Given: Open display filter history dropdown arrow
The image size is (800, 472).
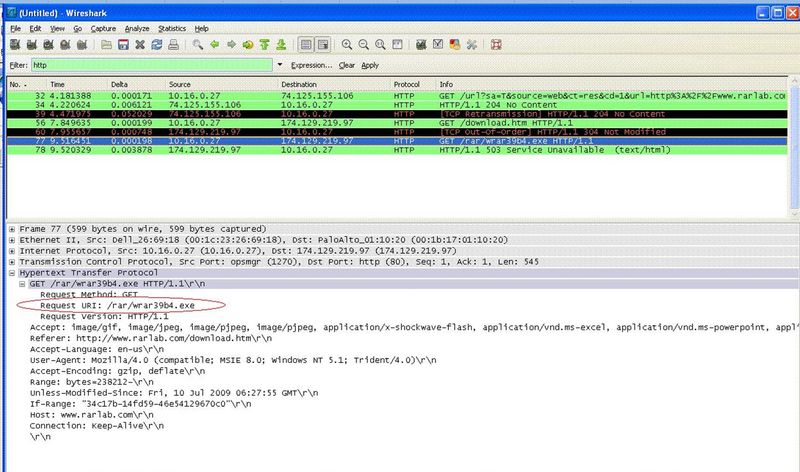Looking at the screenshot, I should (280, 65).
